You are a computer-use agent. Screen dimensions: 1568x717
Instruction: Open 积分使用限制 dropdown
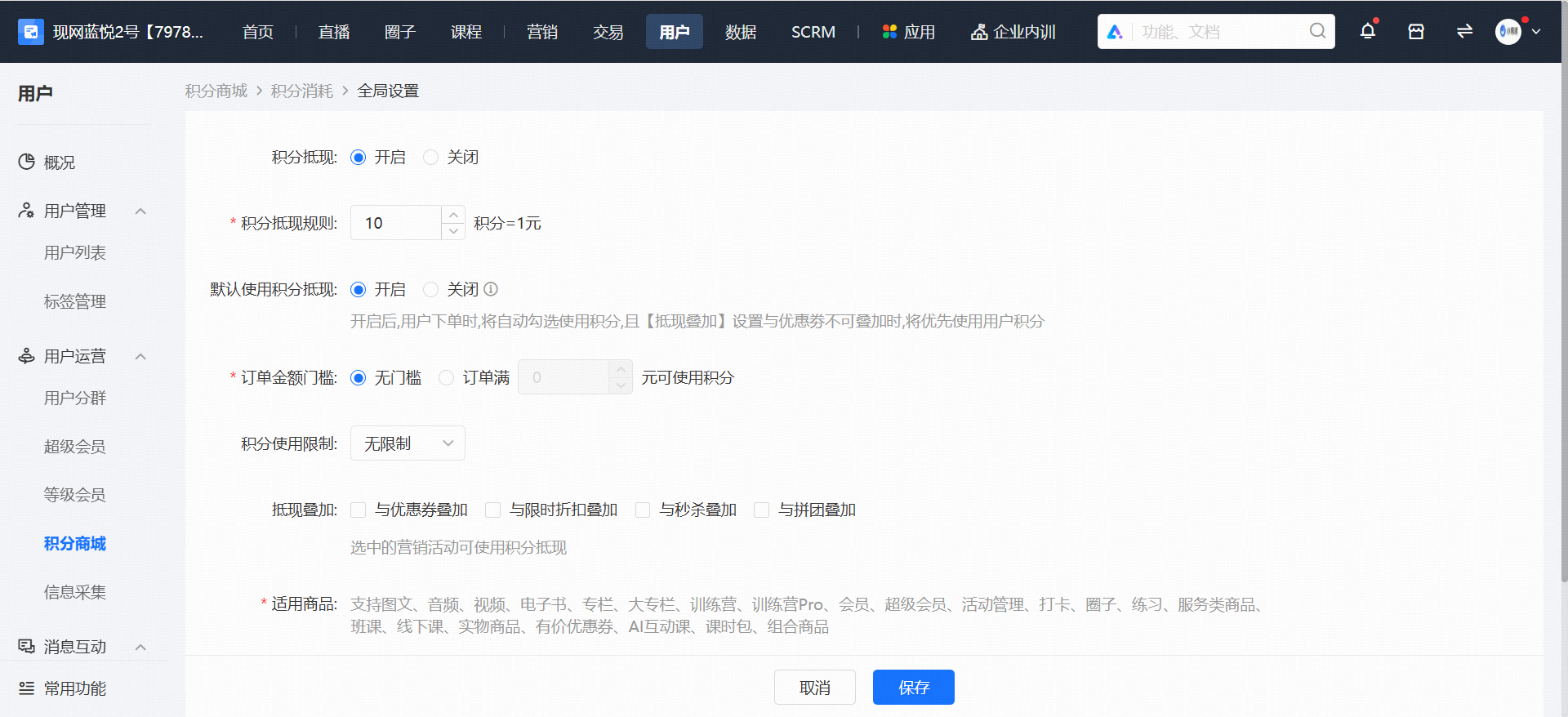pos(408,443)
